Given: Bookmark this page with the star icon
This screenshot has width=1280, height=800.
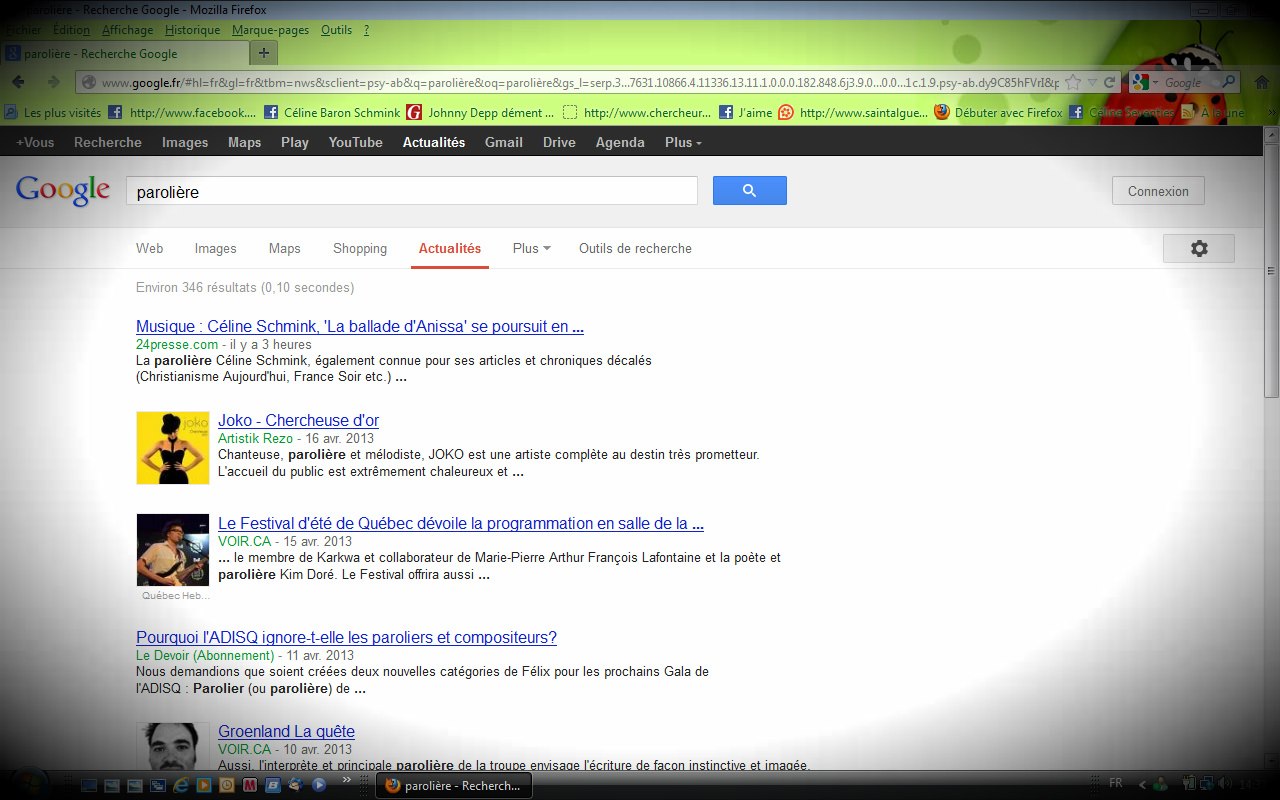Looking at the screenshot, I should click(1073, 82).
